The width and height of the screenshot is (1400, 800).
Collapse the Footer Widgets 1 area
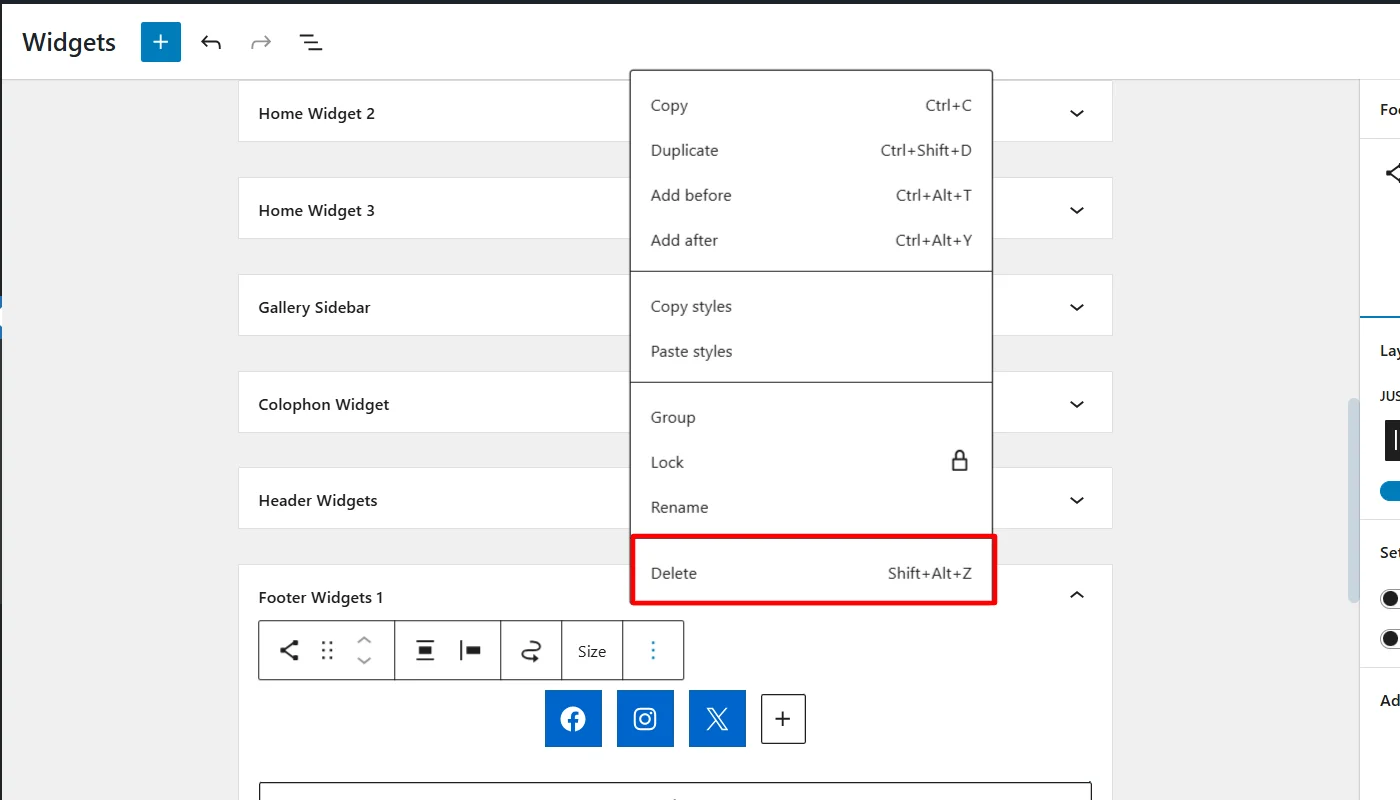click(1077, 595)
